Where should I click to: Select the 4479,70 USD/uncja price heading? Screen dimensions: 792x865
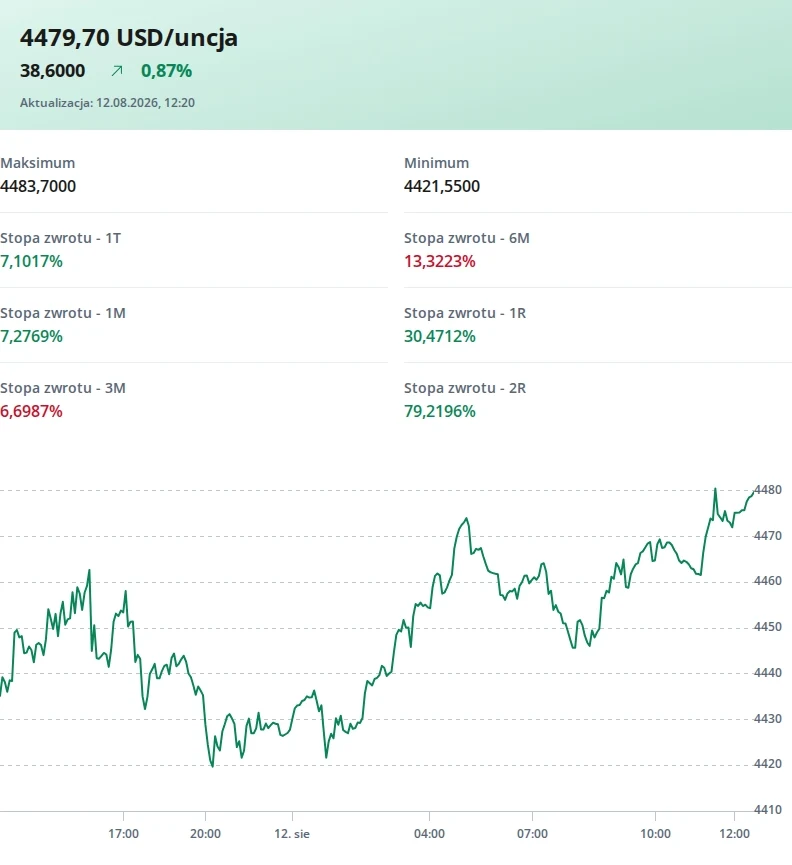(x=129, y=38)
